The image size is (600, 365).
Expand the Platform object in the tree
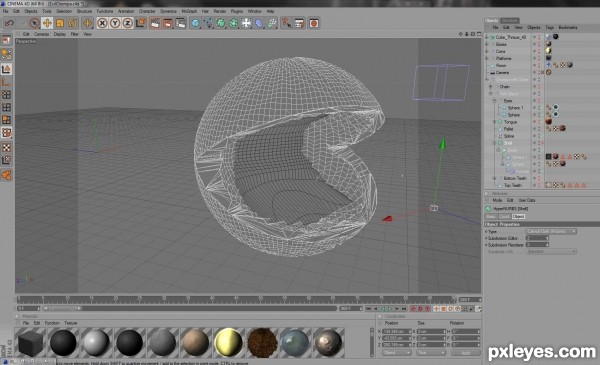click(487, 59)
